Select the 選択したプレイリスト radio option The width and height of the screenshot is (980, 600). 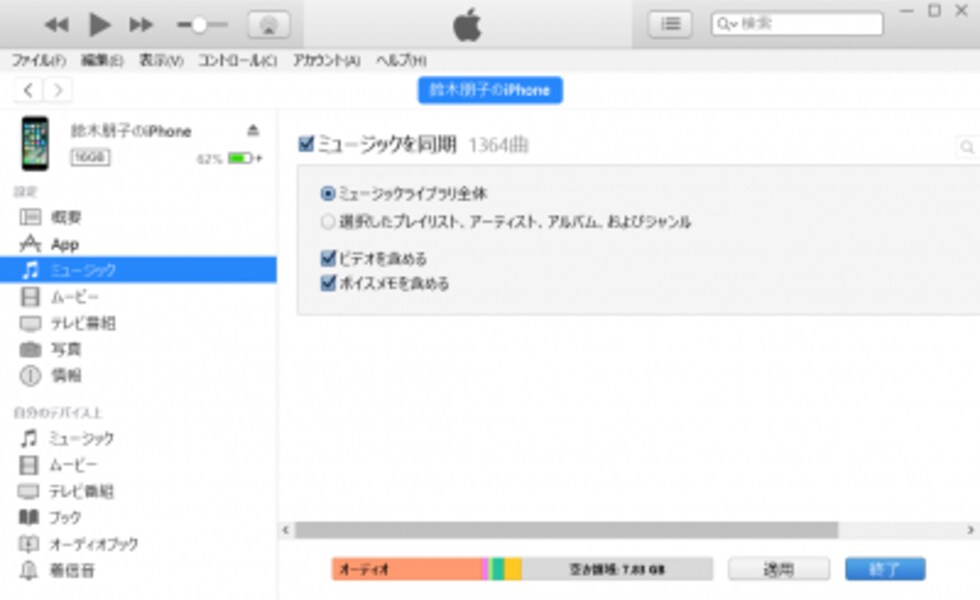(x=328, y=222)
